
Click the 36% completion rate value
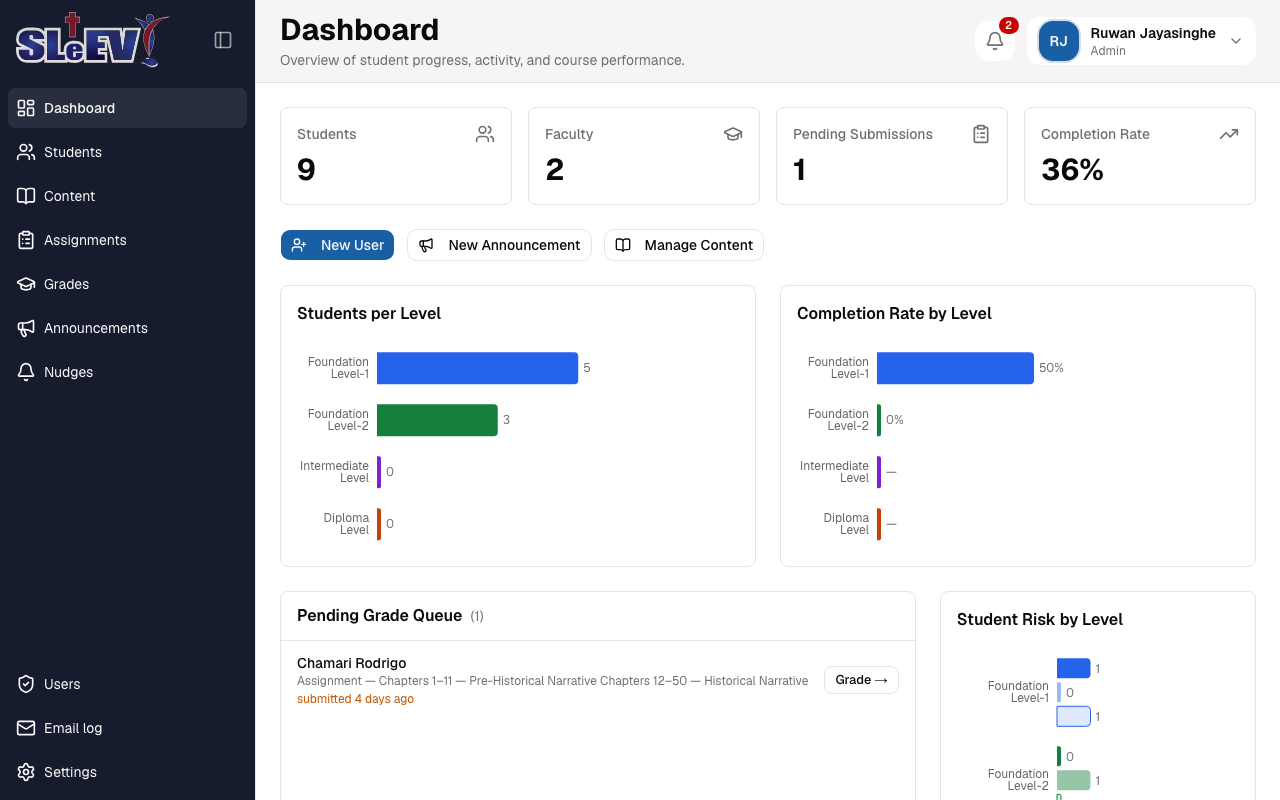(x=1072, y=170)
